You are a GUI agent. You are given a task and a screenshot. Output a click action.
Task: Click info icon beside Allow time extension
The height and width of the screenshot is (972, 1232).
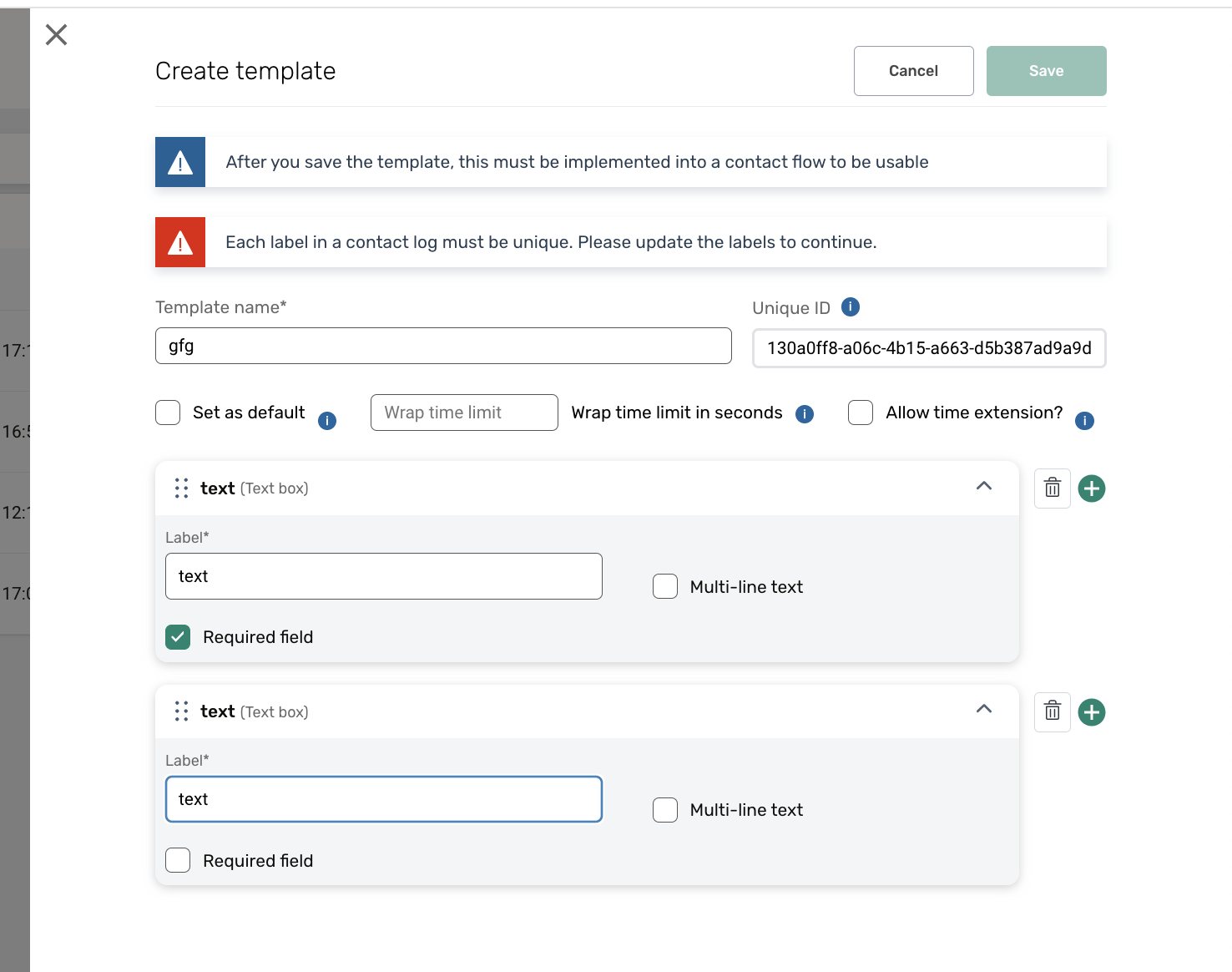[x=1084, y=421]
